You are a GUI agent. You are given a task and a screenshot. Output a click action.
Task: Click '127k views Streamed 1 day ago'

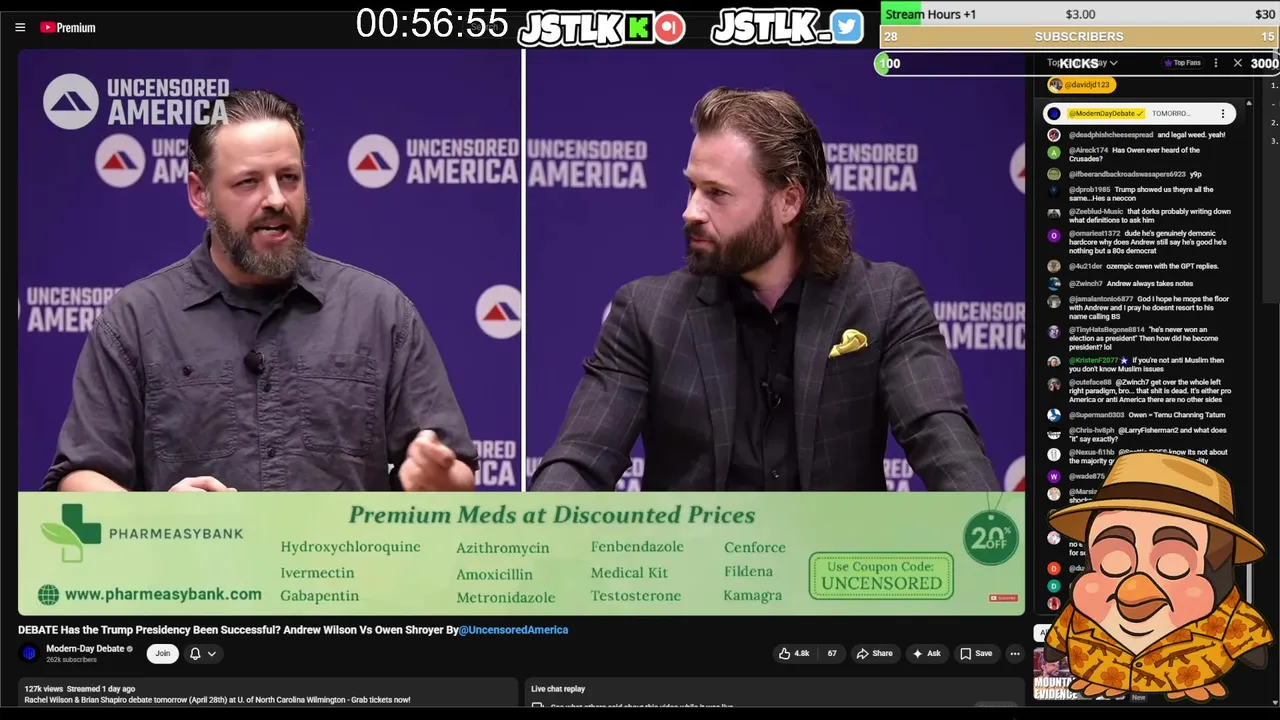pyautogui.click(x=80, y=689)
